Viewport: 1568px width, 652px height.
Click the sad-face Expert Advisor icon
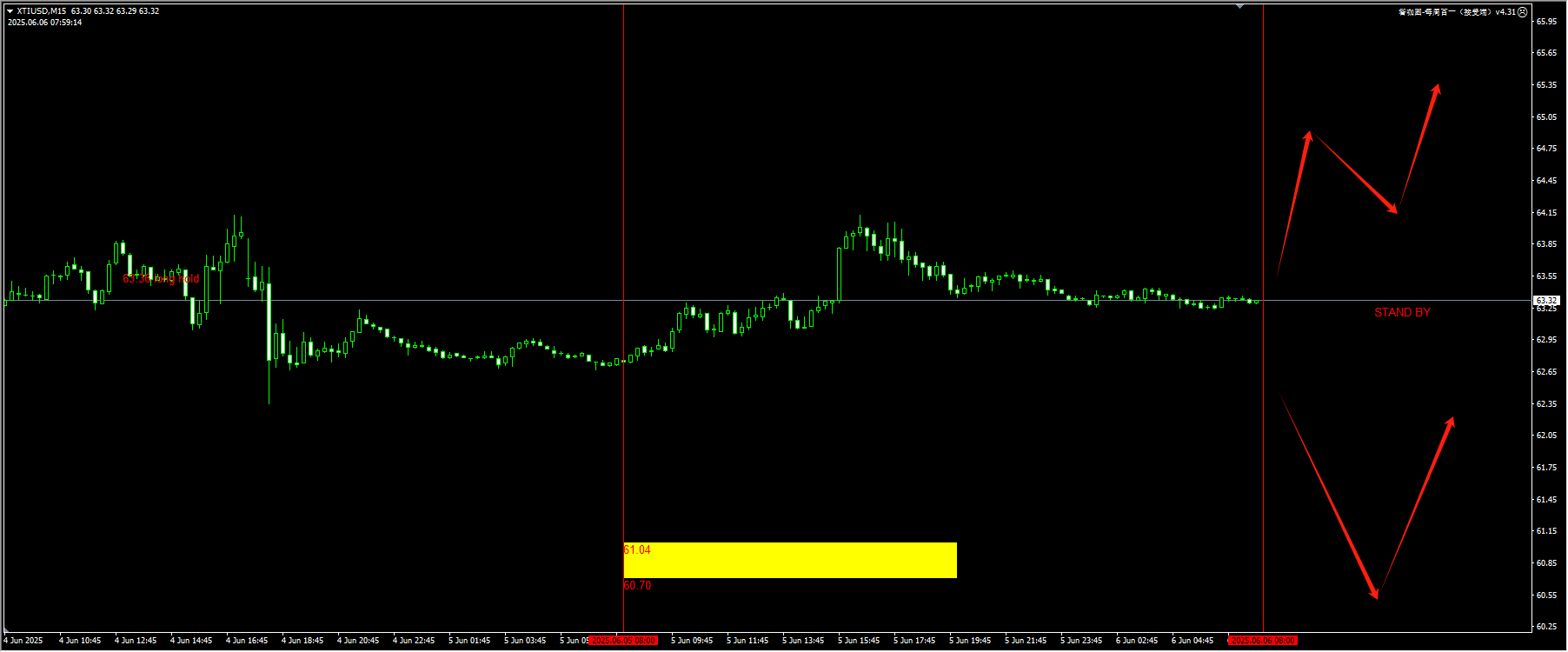(1522, 12)
